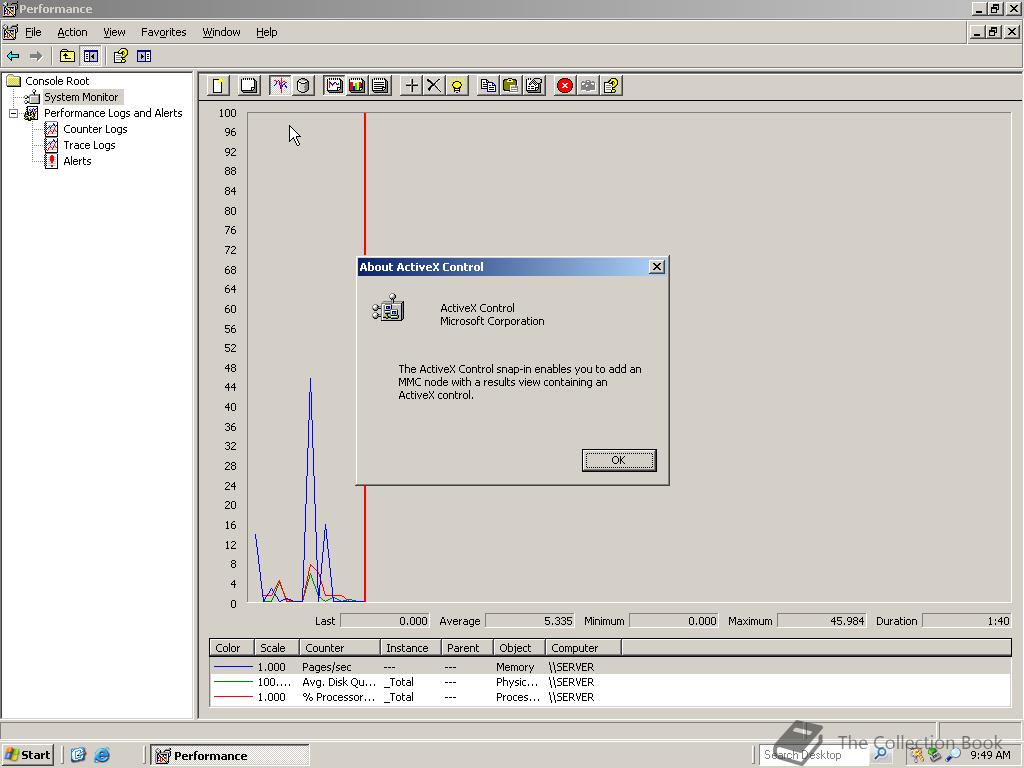
Task: Click the blue Pages/sec color line
Action: (x=233, y=667)
